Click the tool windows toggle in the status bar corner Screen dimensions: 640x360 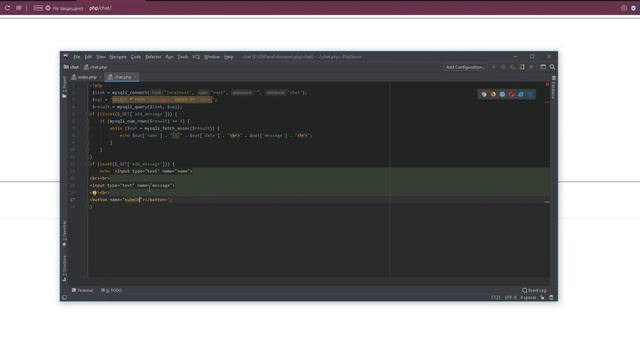(64, 298)
